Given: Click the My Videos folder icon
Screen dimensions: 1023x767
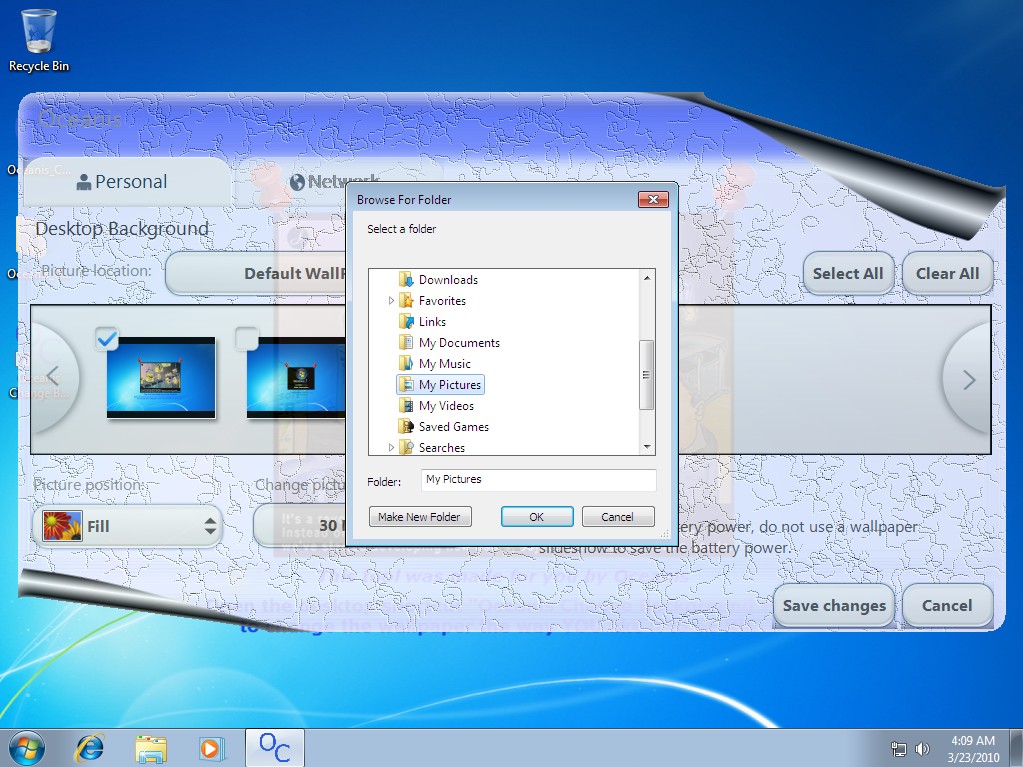Looking at the screenshot, I should (x=406, y=406).
